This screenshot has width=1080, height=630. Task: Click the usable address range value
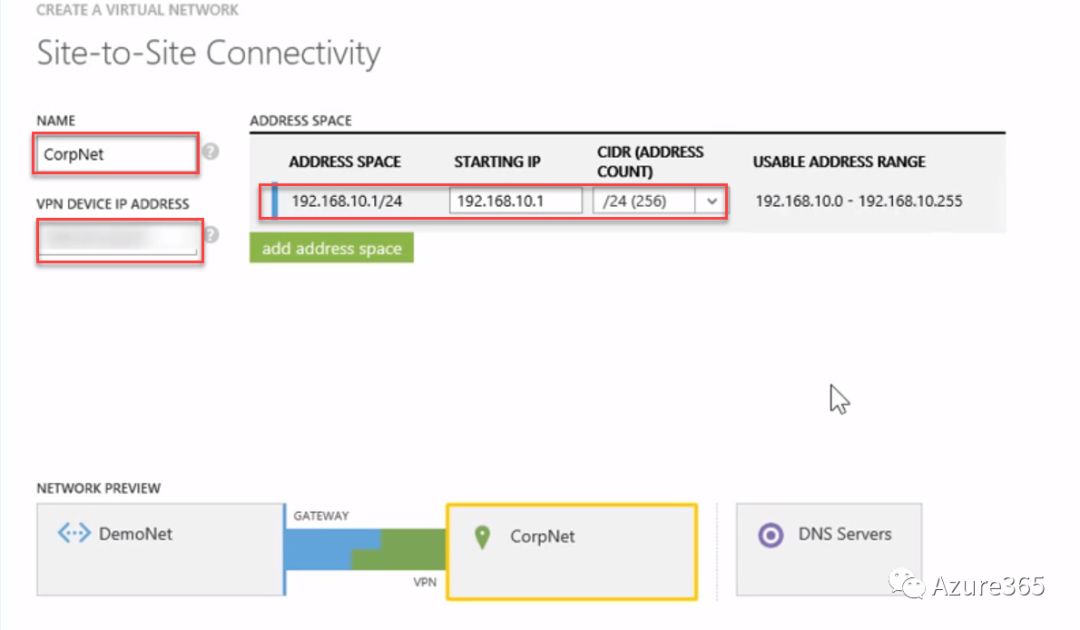[x=858, y=201]
